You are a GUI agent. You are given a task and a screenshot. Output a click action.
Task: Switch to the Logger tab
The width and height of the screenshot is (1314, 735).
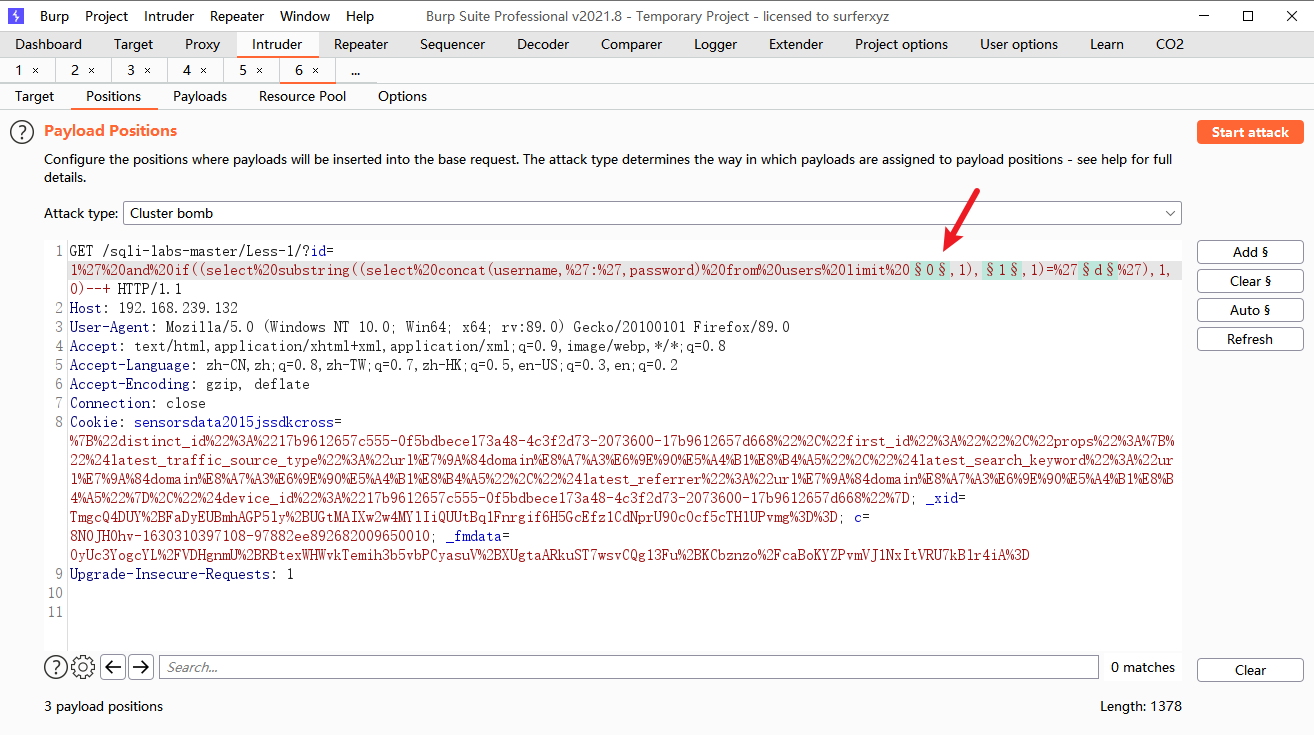(715, 44)
